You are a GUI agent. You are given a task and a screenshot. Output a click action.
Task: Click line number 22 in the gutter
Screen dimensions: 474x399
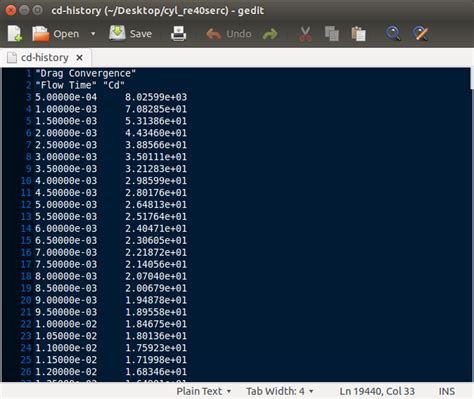[26, 324]
